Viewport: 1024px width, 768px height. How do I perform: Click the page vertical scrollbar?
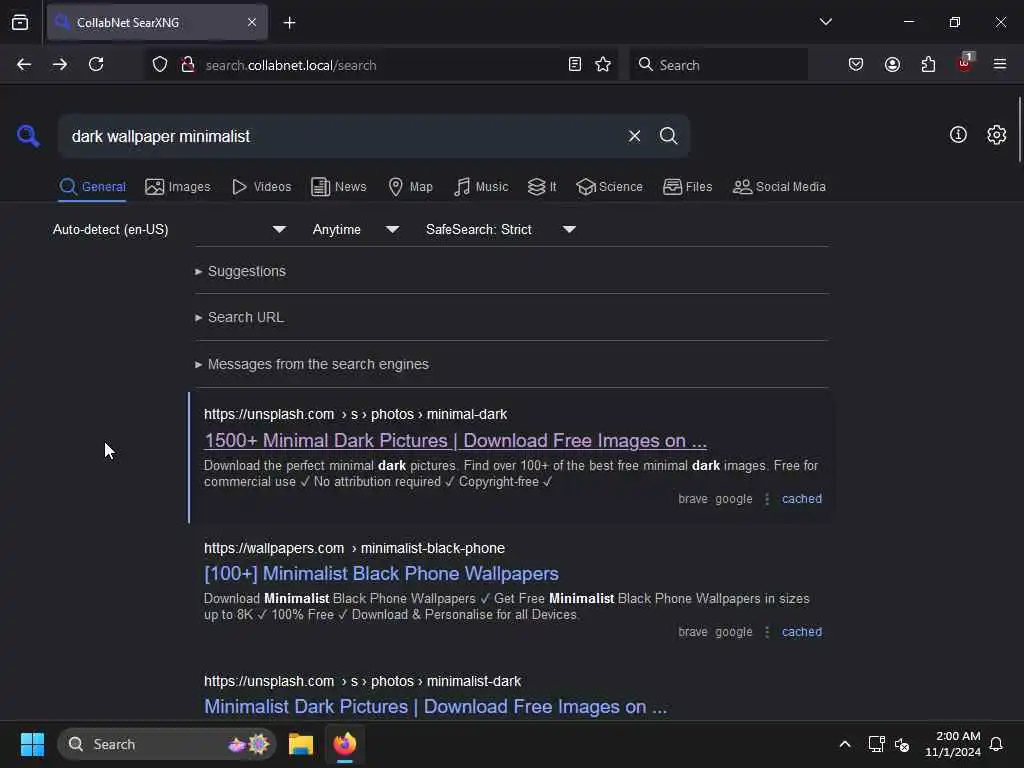tap(1019, 129)
